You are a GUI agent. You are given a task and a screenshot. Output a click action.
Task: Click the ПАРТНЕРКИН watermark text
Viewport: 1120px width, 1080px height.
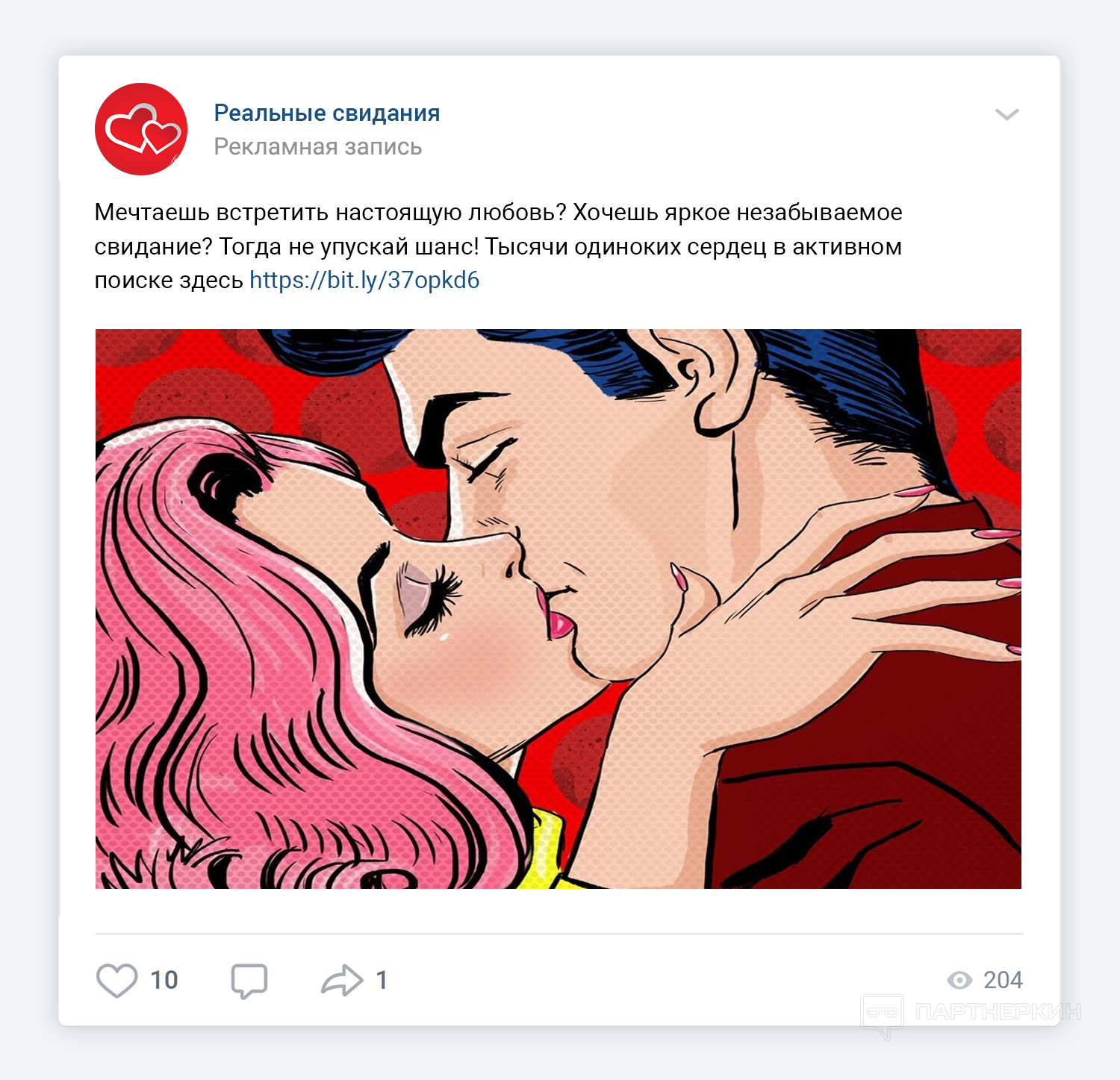point(998,1012)
